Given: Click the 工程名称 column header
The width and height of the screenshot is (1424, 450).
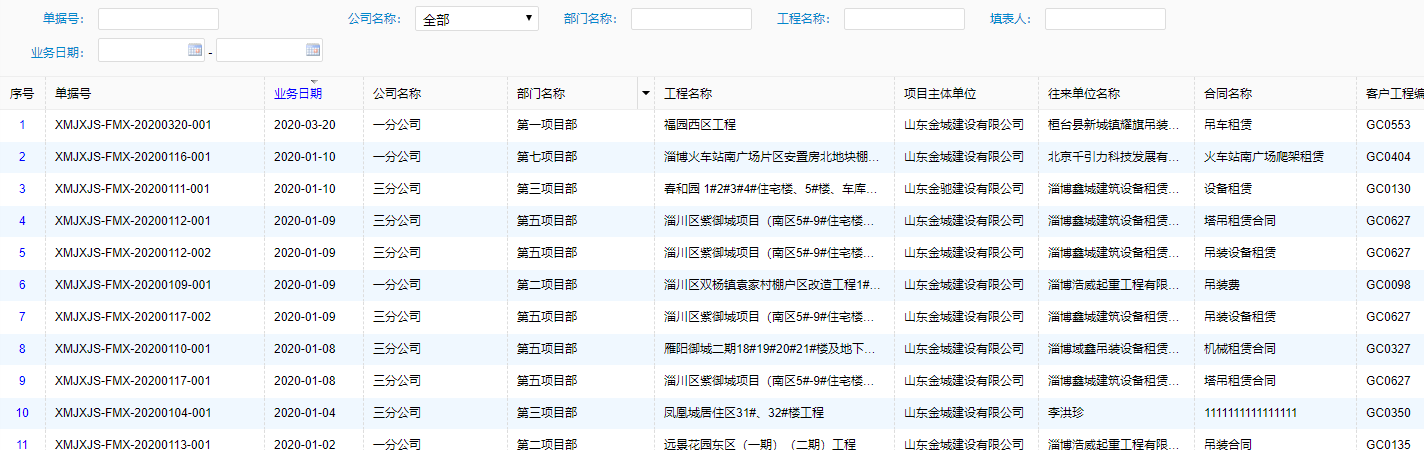Looking at the screenshot, I should point(688,93).
